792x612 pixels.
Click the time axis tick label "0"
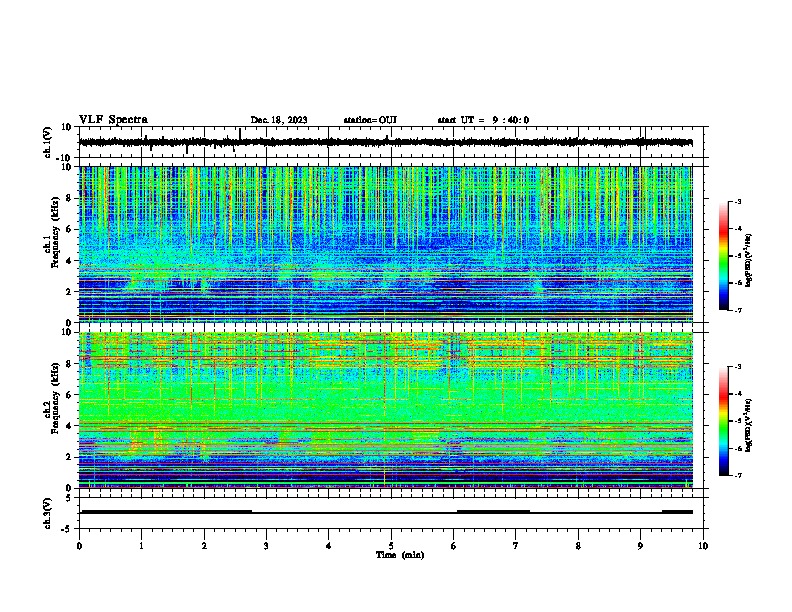pos(79,546)
